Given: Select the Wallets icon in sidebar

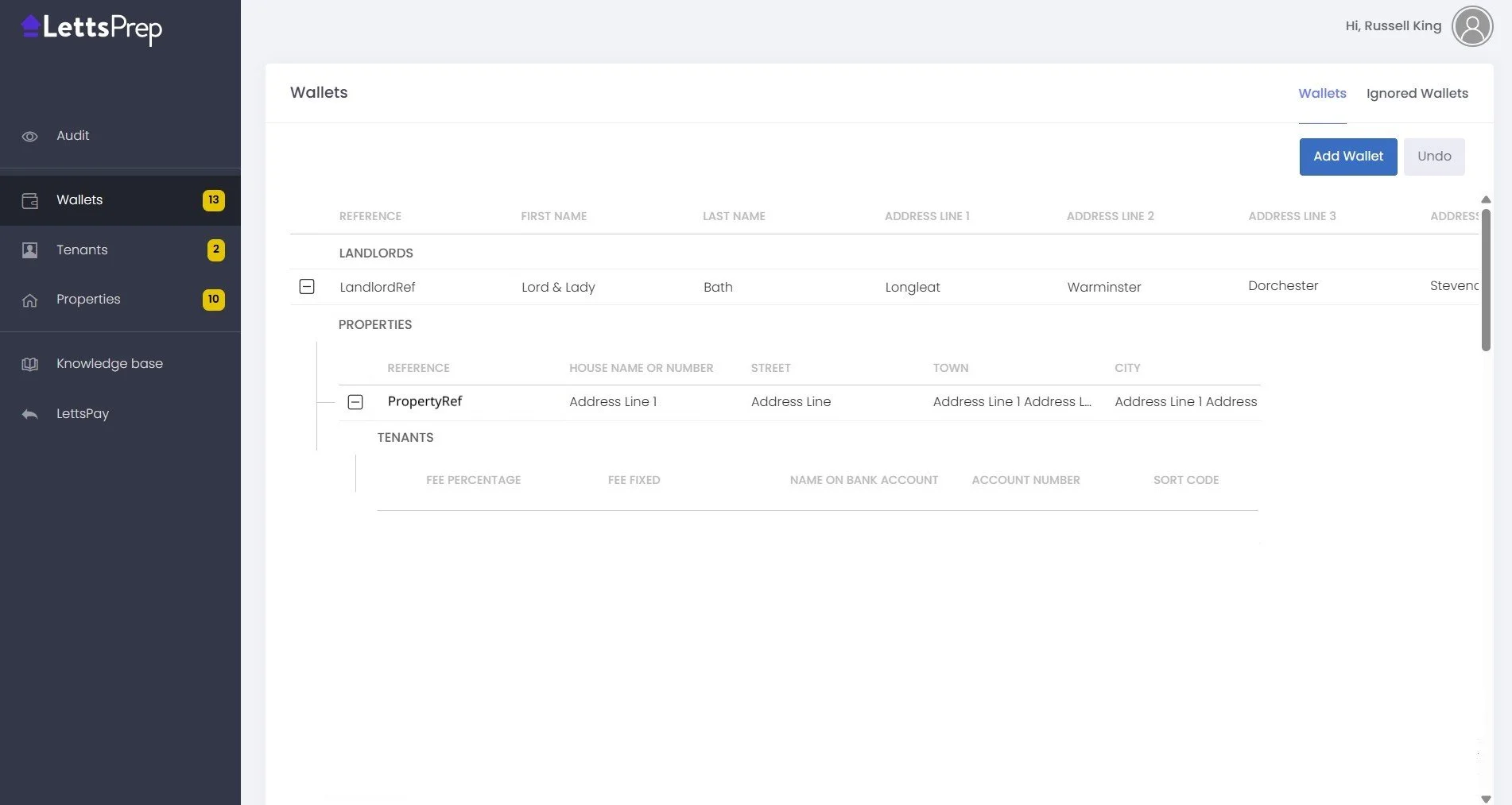Looking at the screenshot, I should 29,200.
